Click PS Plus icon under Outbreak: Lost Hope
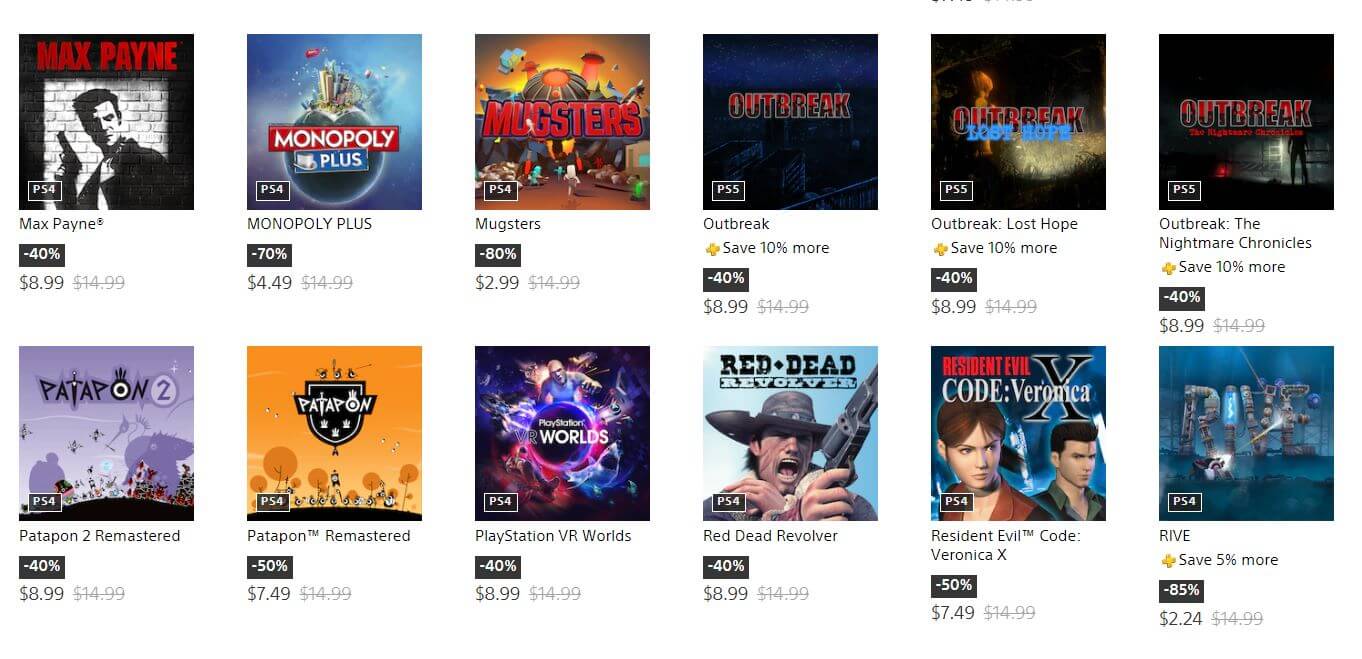This screenshot has height=659, width=1362. tap(940, 249)
